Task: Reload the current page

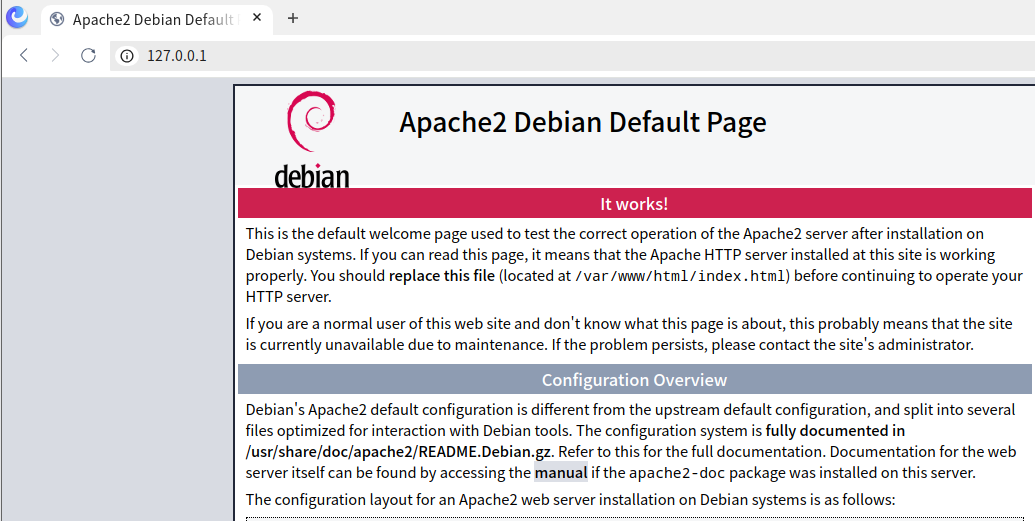Action: tap(88, 55)
